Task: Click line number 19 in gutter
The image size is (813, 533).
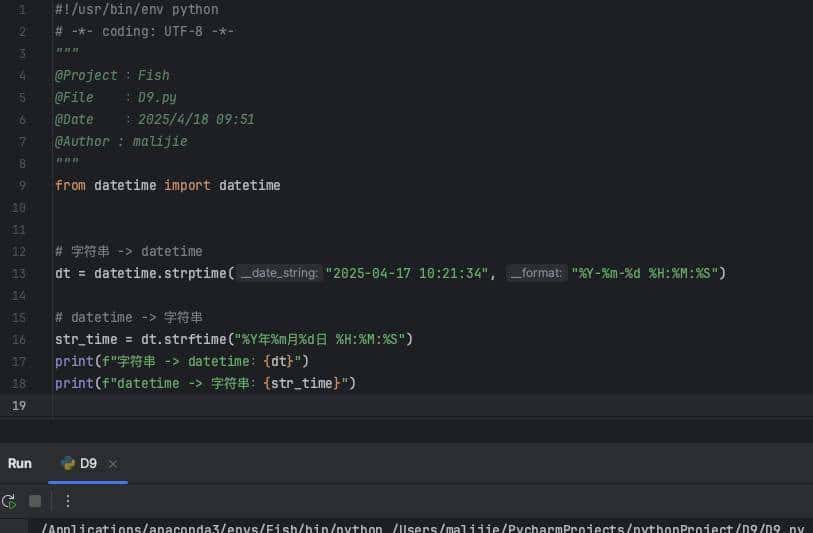Action: click(x=19, y=405)
